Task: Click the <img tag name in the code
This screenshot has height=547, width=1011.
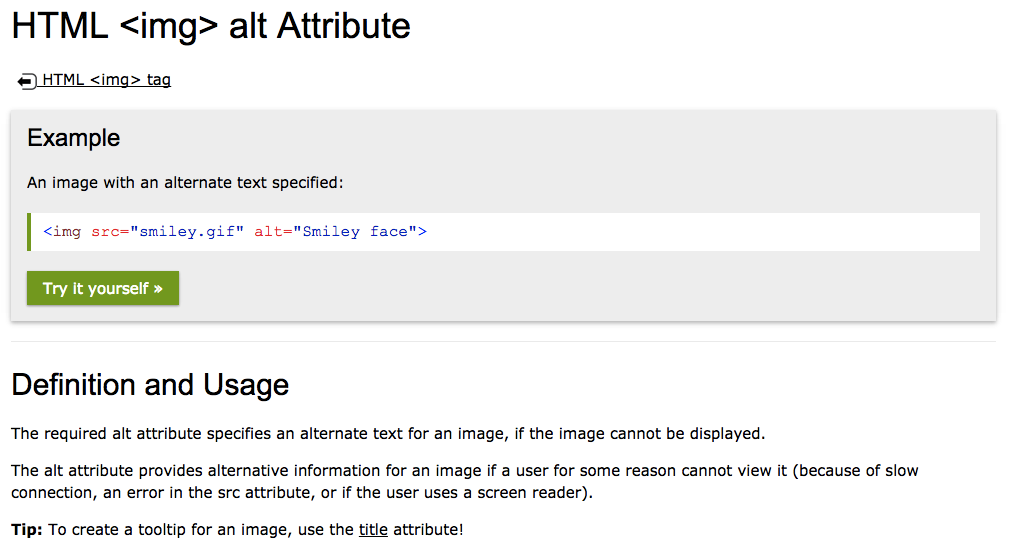Action: click(63, 232)
